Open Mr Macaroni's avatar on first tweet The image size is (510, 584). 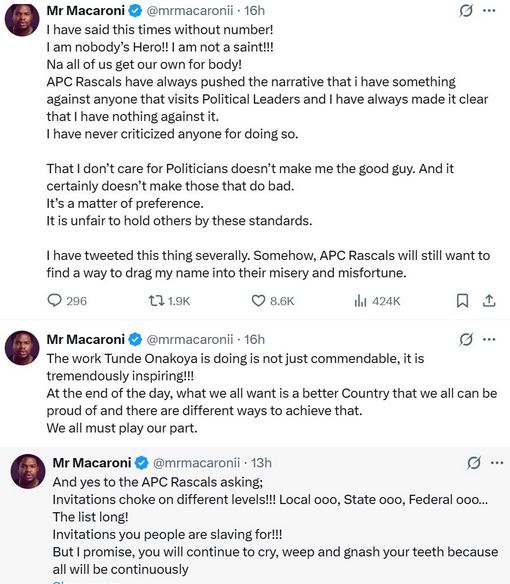point(22,19)
